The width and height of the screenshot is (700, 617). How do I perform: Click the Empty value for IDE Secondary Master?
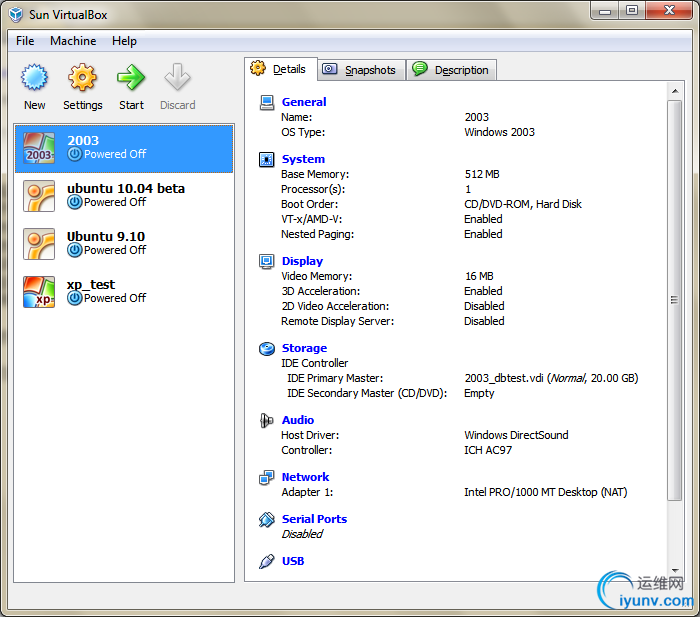pyautogui.click(x=479, y=394)
